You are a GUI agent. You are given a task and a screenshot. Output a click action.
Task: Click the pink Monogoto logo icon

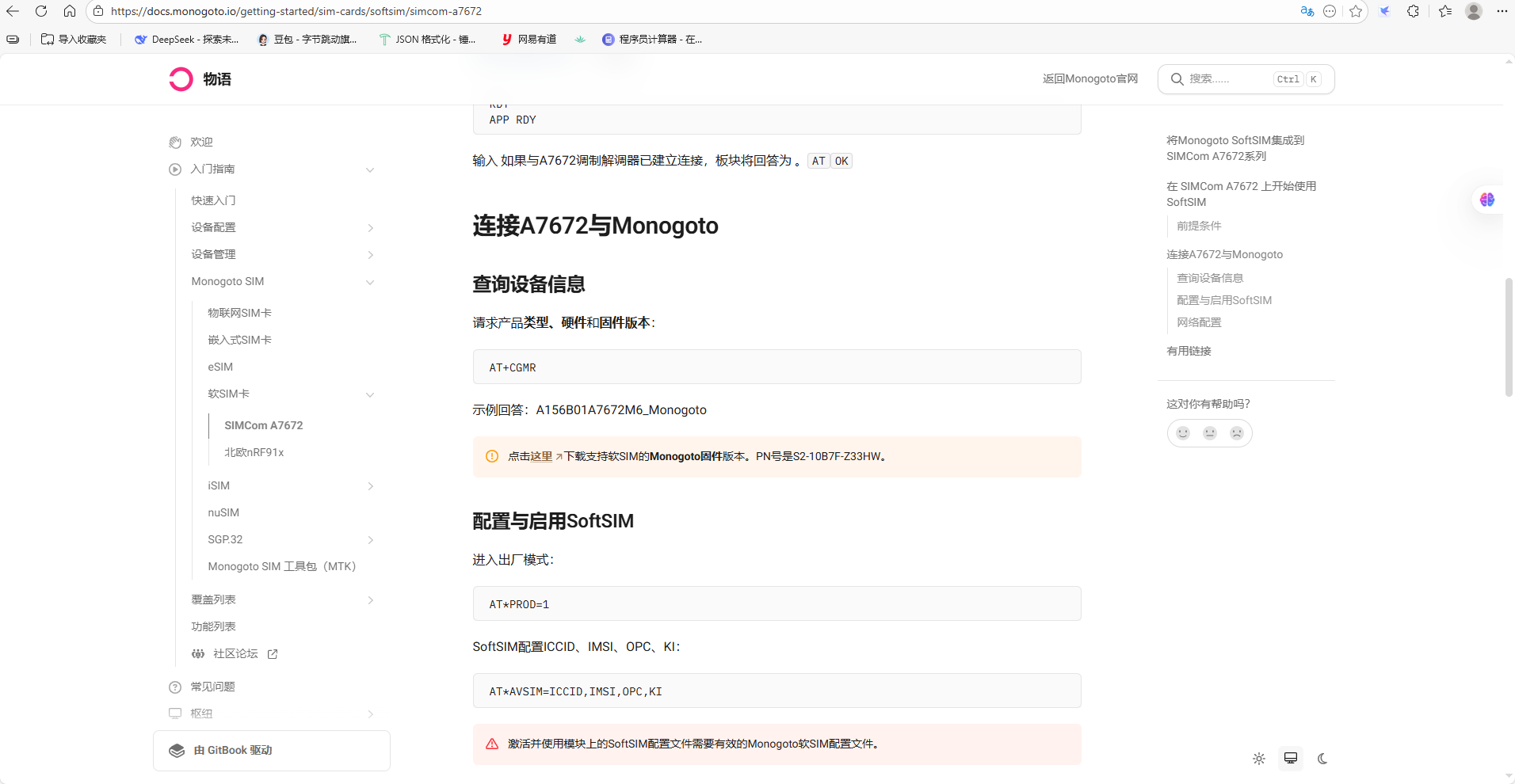click(181, 79)
